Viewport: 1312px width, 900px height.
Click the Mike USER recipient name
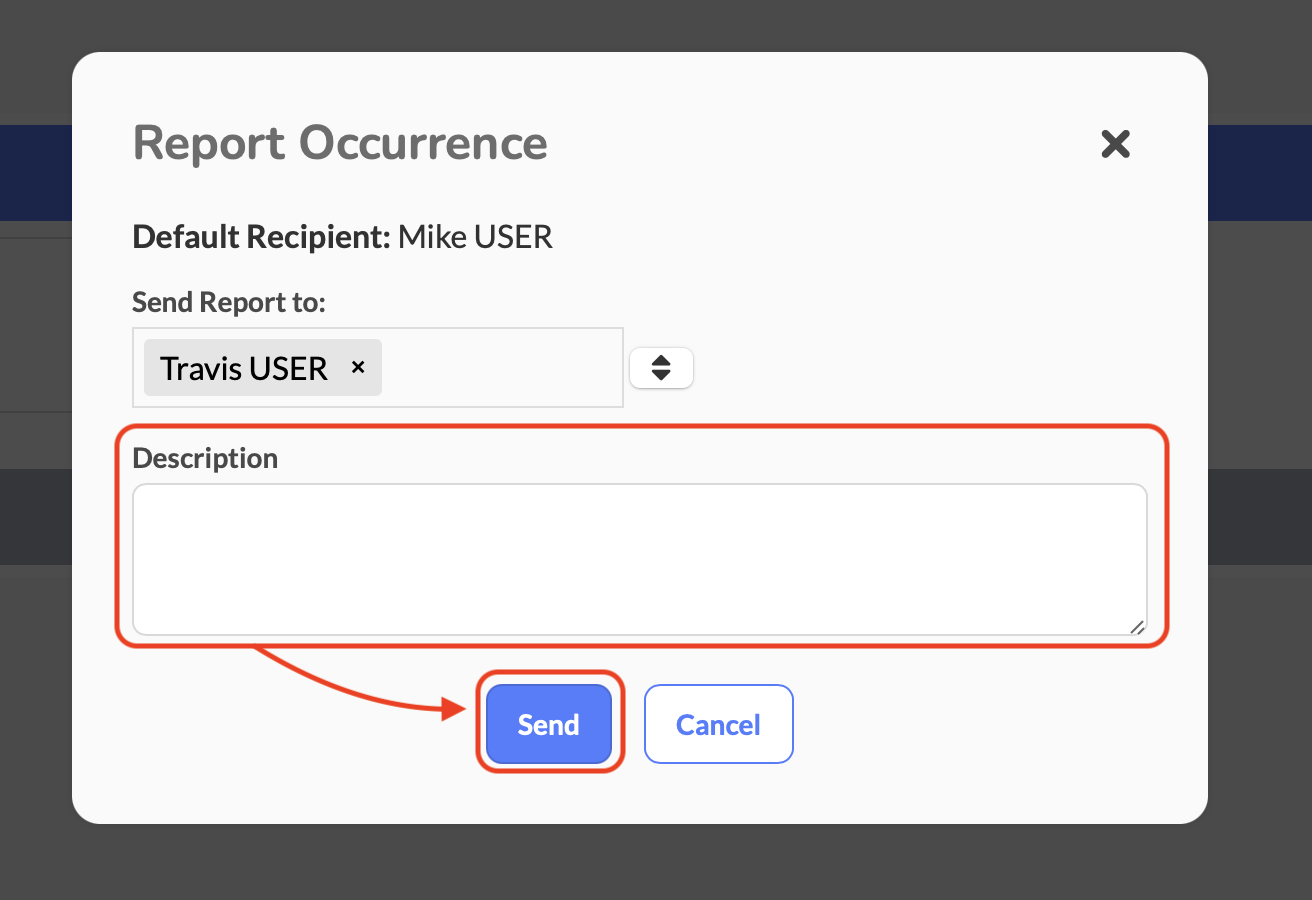point(475,237)
